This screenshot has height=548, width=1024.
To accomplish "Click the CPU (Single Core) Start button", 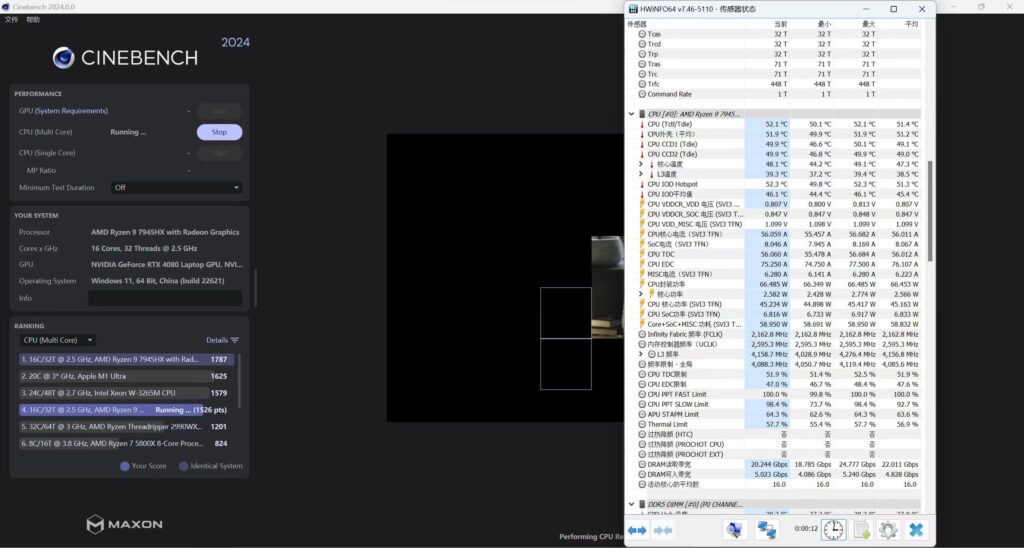I will [219, 153].
